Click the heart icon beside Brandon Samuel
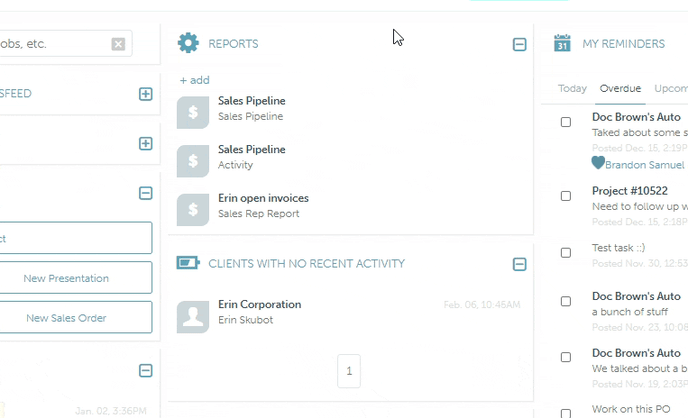The image size is (688, 418). click(x=598, y=163)
